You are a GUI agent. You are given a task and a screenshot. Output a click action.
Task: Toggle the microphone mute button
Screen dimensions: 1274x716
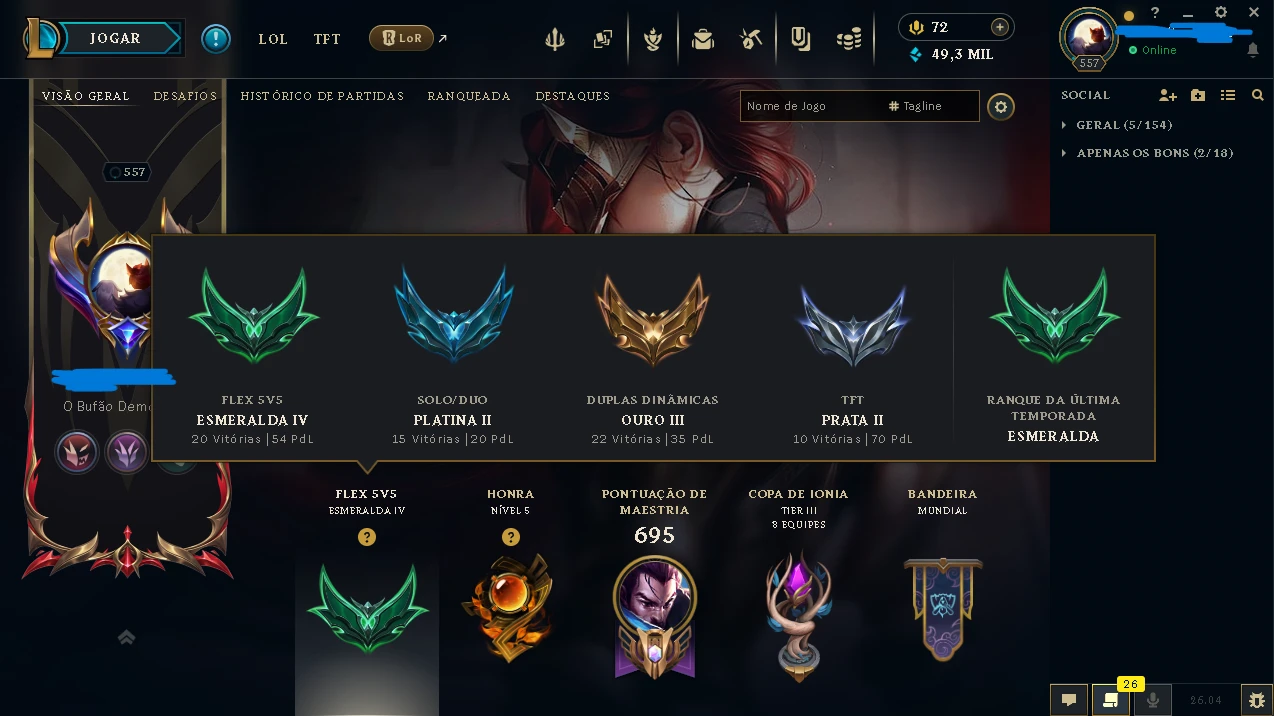(1152, 700)
